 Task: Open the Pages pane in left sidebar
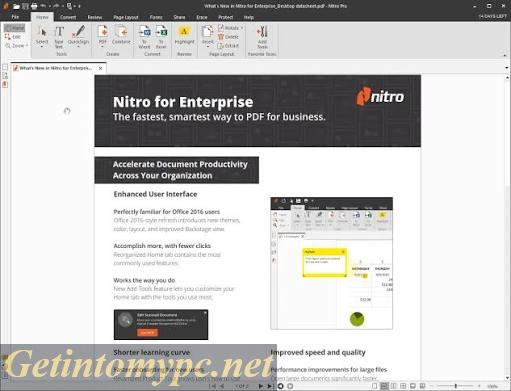5,67
